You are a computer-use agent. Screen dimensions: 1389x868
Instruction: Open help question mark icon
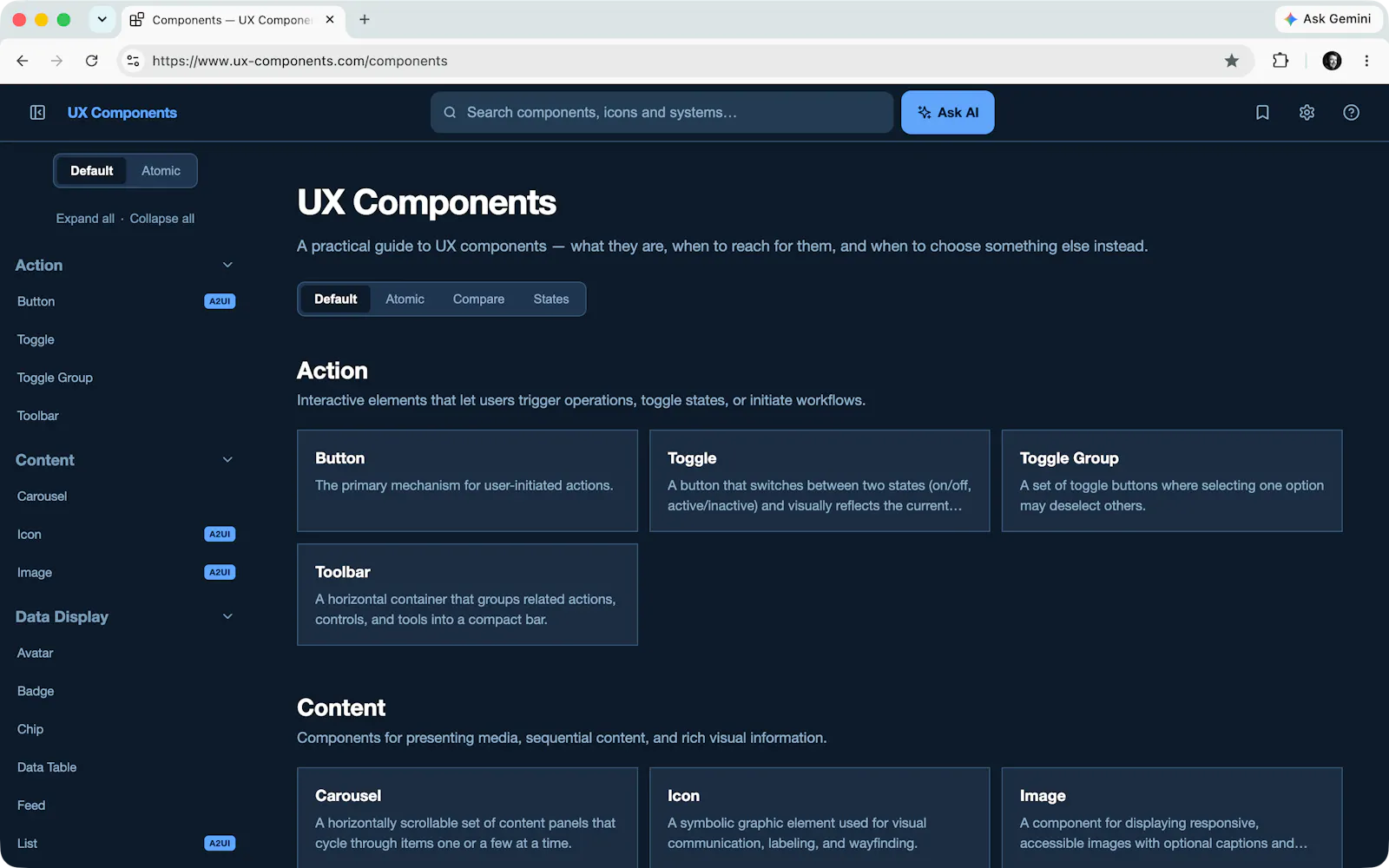pos(1351,113)
